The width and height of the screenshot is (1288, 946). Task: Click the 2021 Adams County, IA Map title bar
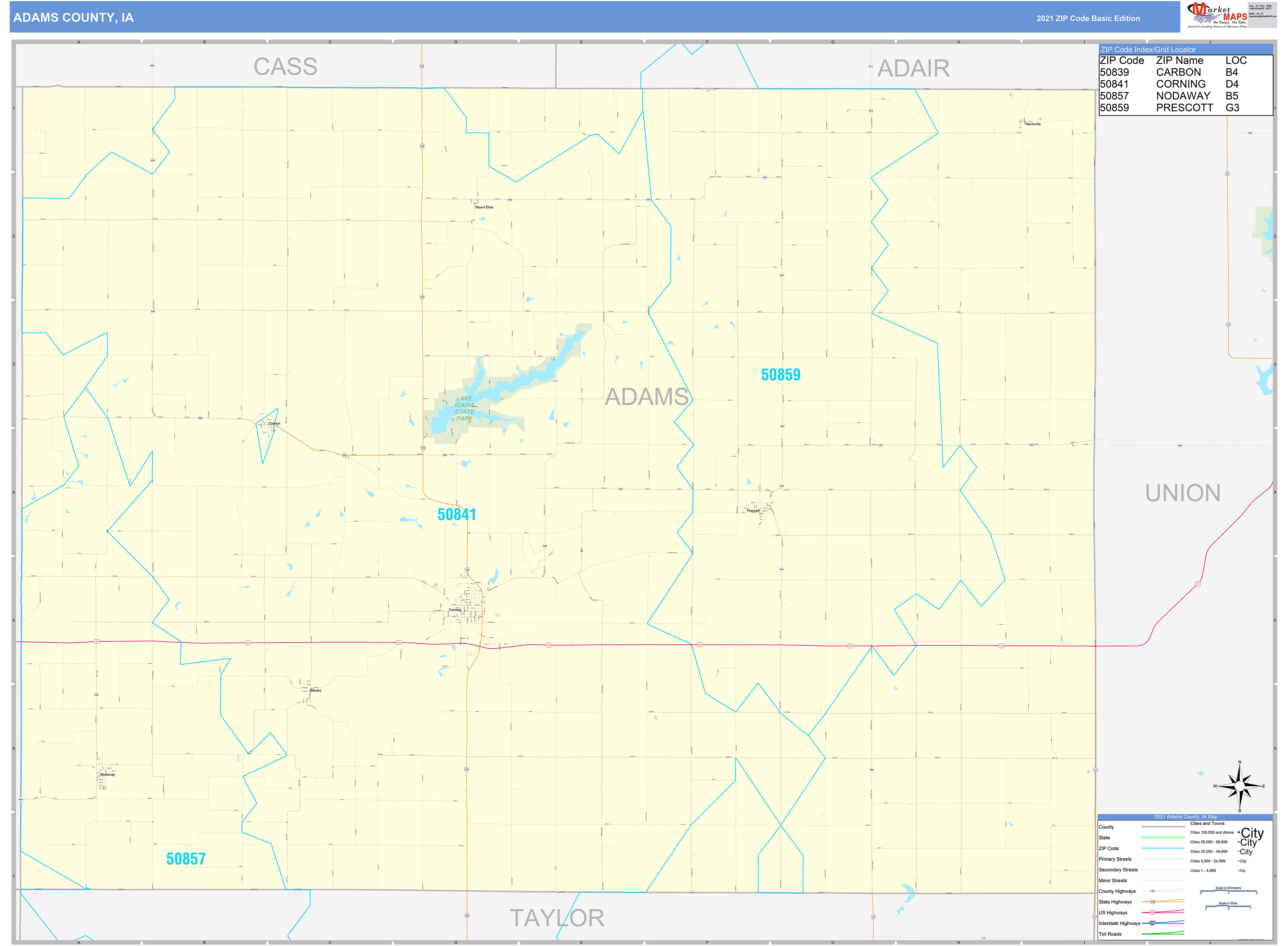[1186, 816]
